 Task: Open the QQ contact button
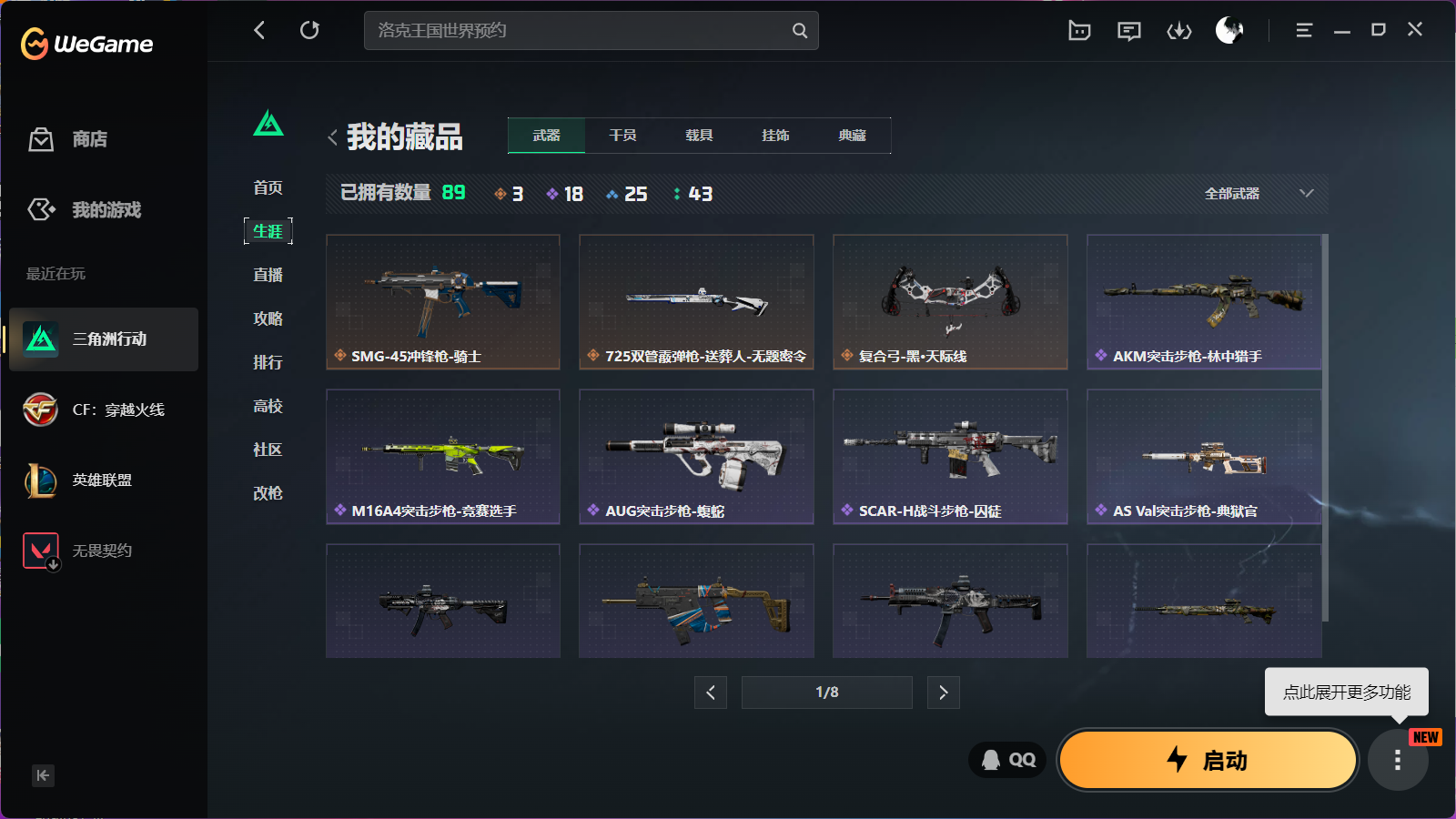pyautogui.click(x=1008, y=760)
